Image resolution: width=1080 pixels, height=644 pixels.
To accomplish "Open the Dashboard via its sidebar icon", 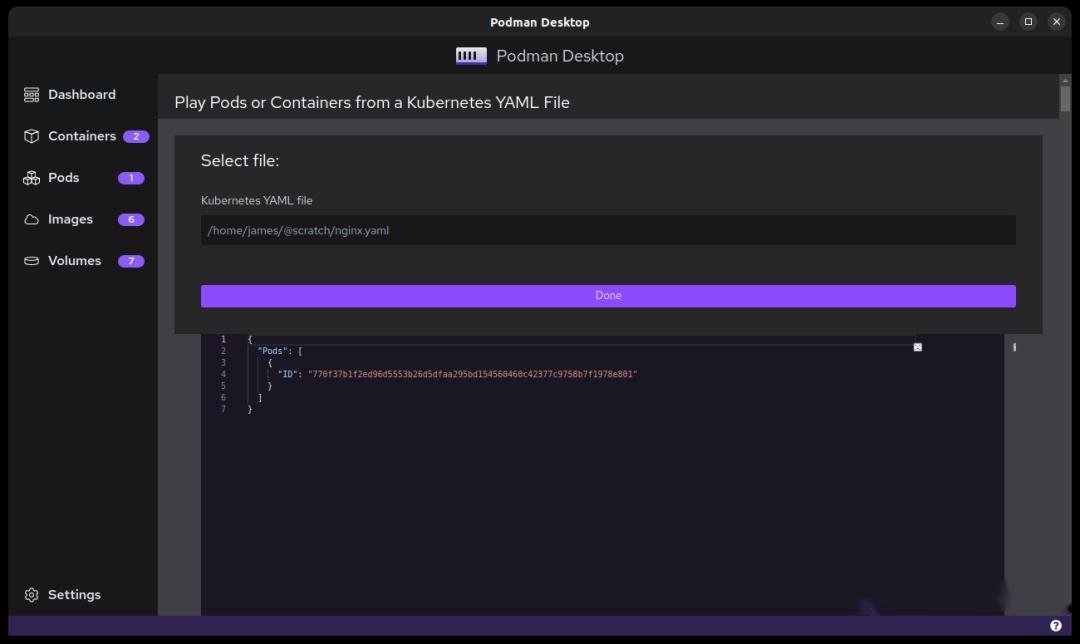I will (x=30, y=94).
